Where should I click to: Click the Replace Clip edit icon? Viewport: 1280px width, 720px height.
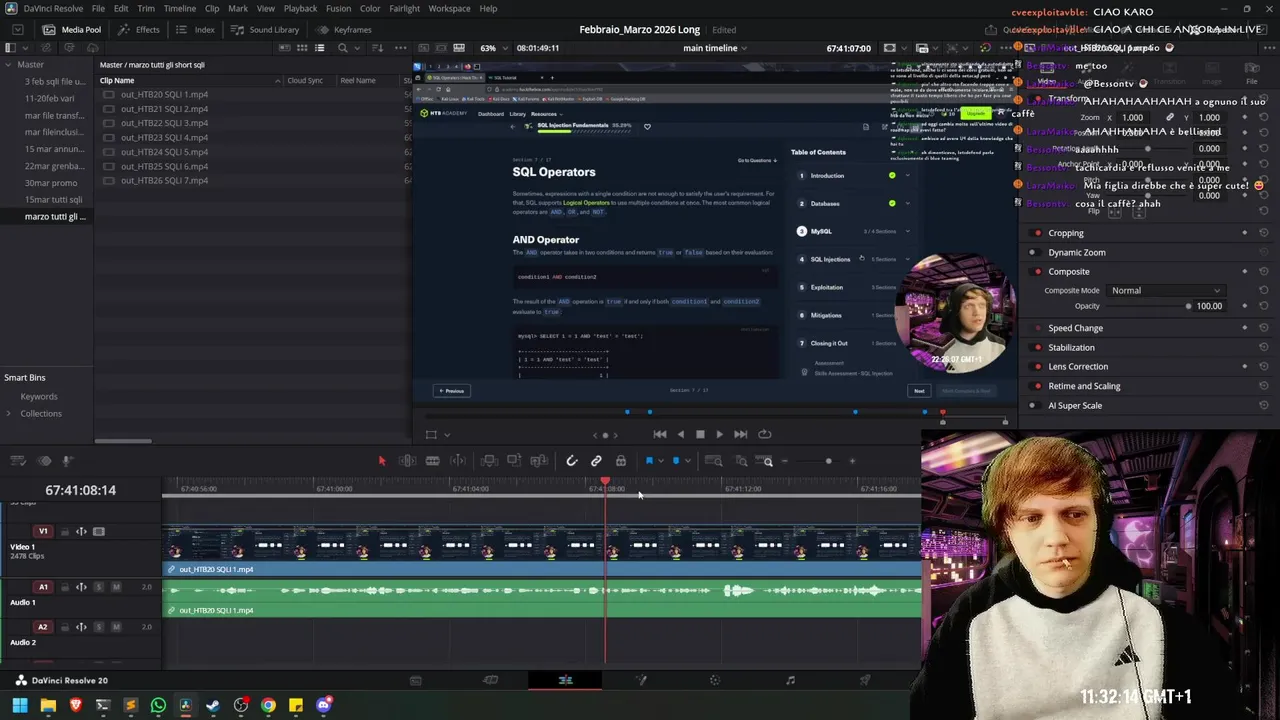click(x=539, y=461)
